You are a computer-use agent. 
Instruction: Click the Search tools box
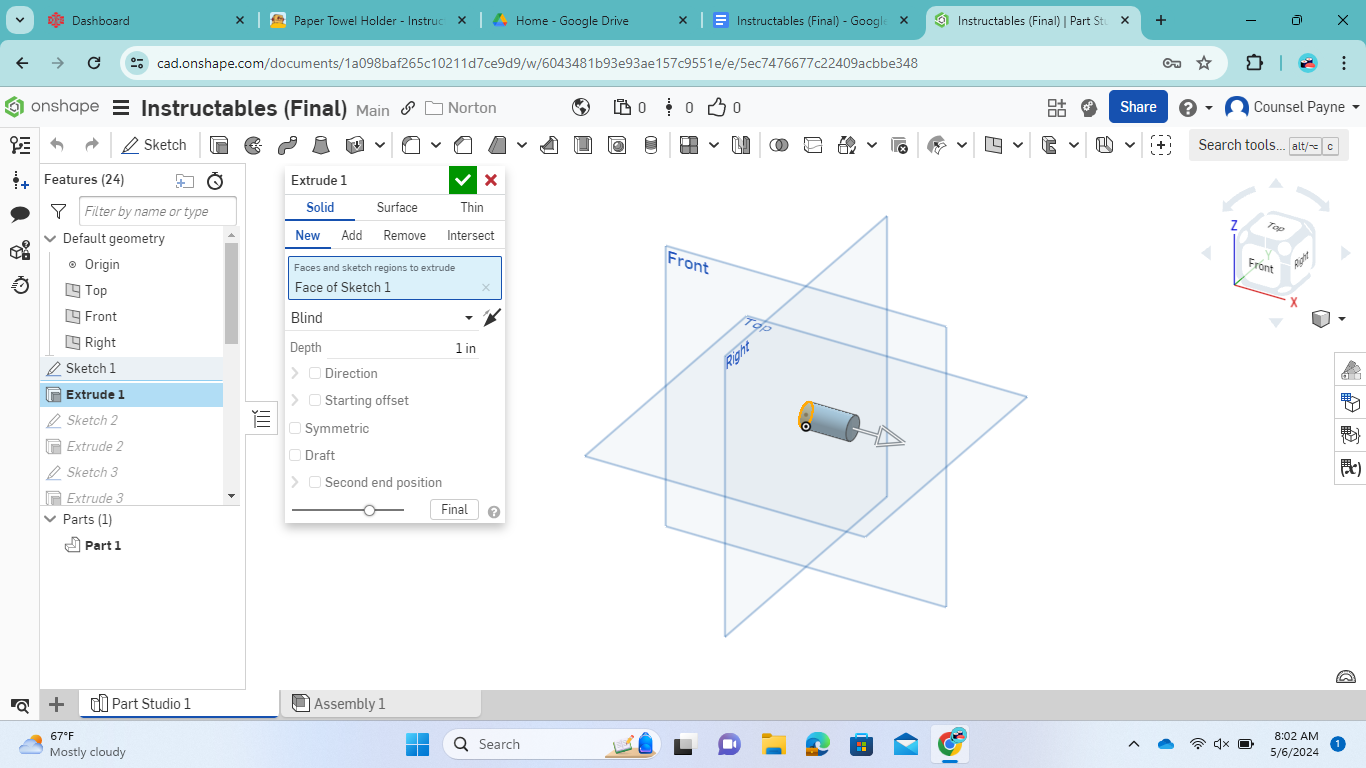coord(1268,145)
